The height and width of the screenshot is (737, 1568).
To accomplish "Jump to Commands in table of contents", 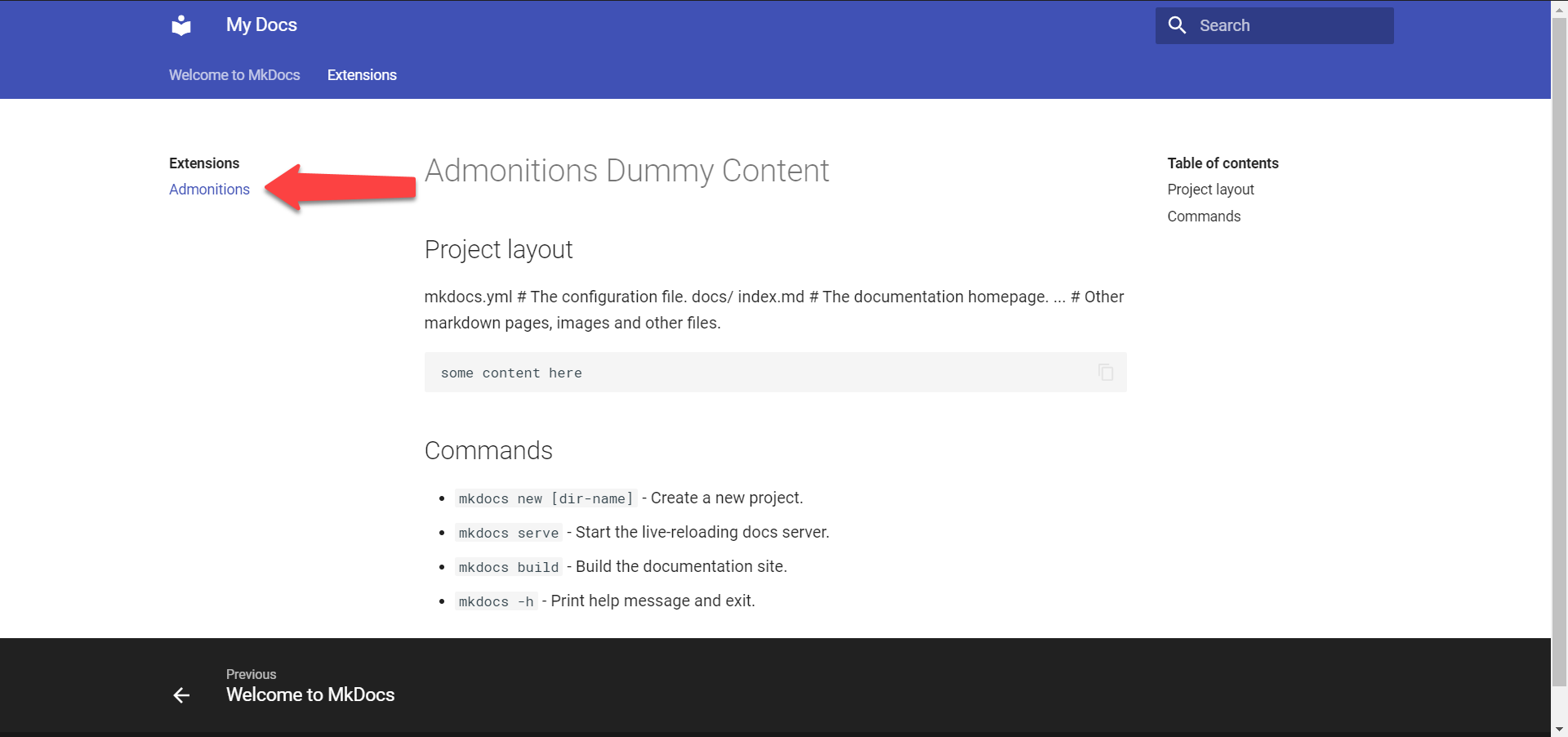I will coord(1204,217).
